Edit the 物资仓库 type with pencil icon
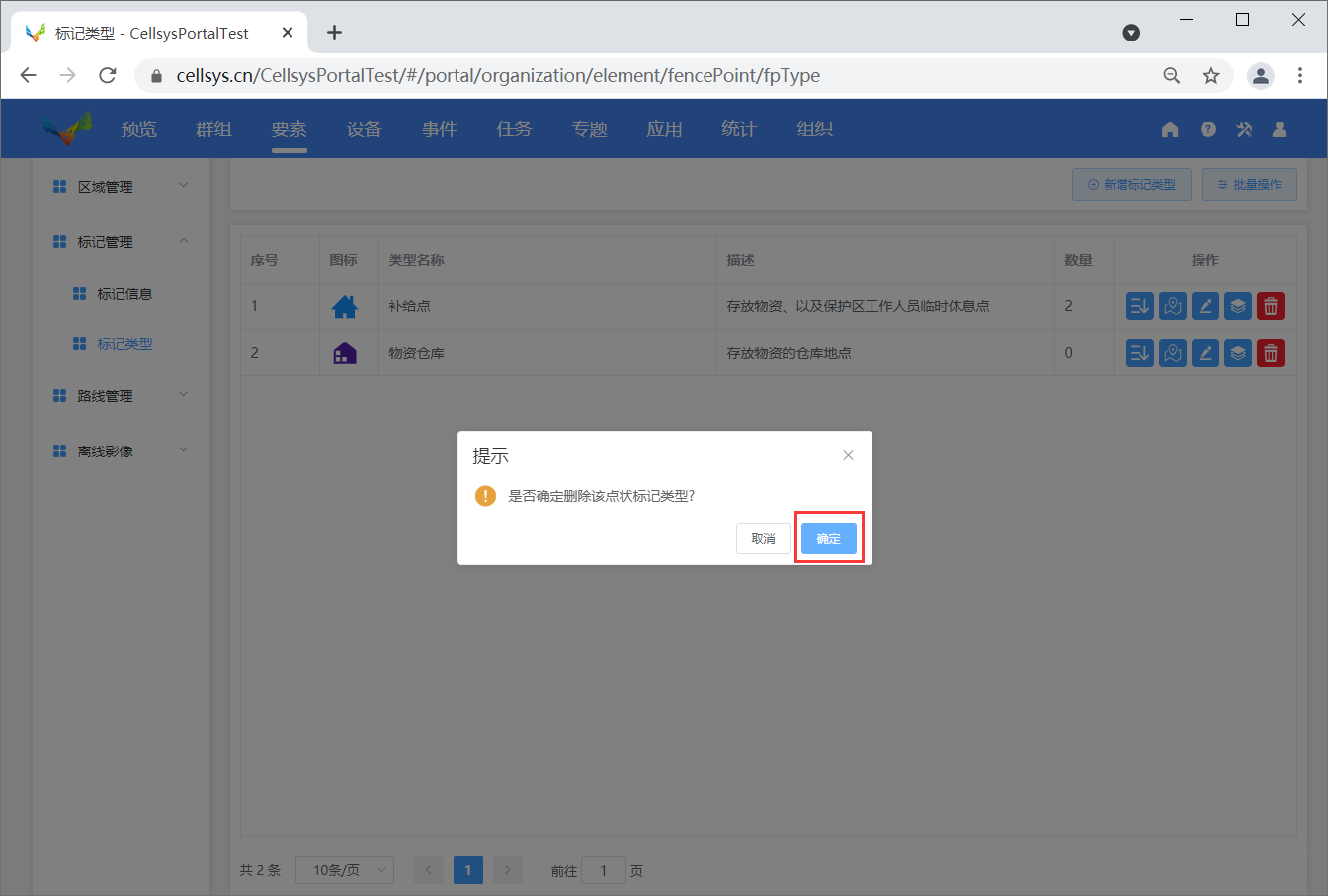 point(1205,353)
